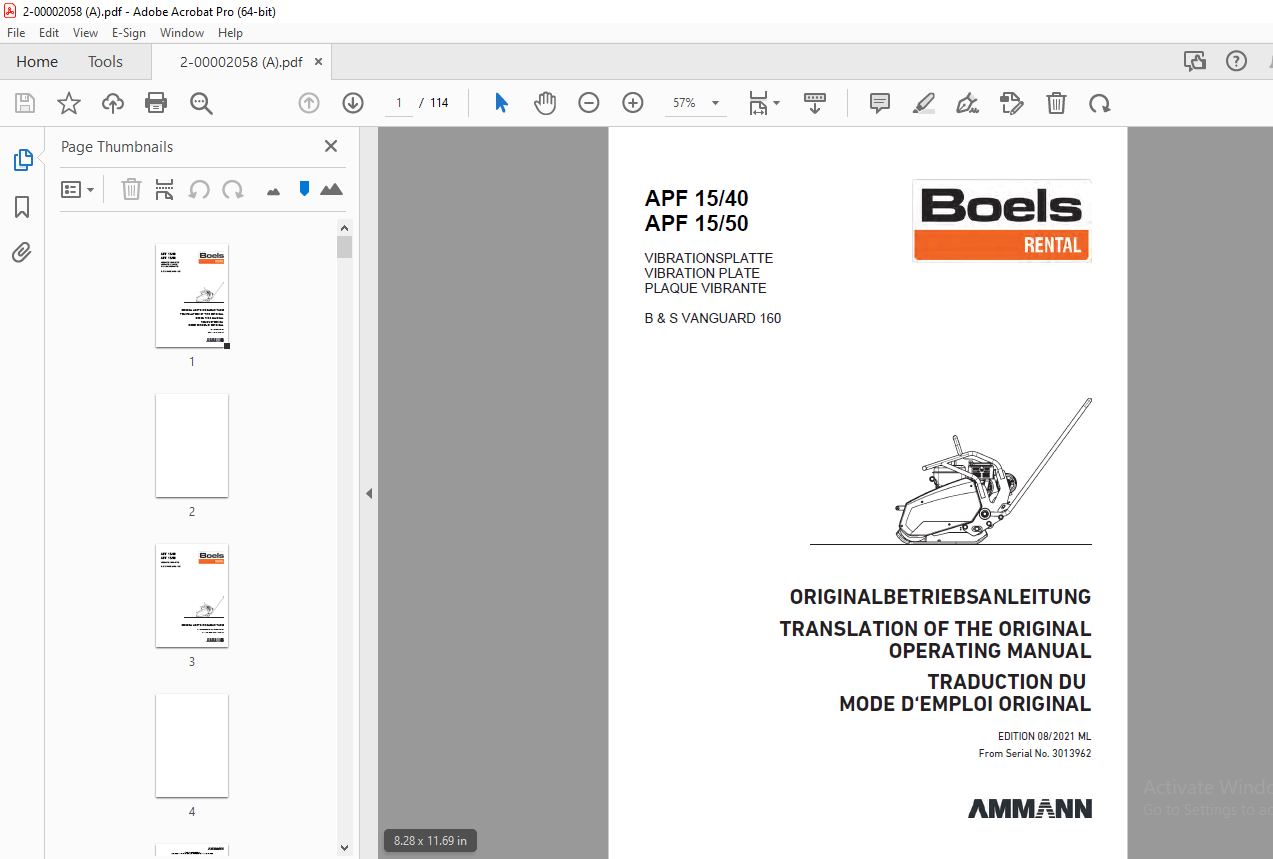The image size is (1273, 859).
Task: Bookmark the file with the star icon
Action: (x=69, y=103)
